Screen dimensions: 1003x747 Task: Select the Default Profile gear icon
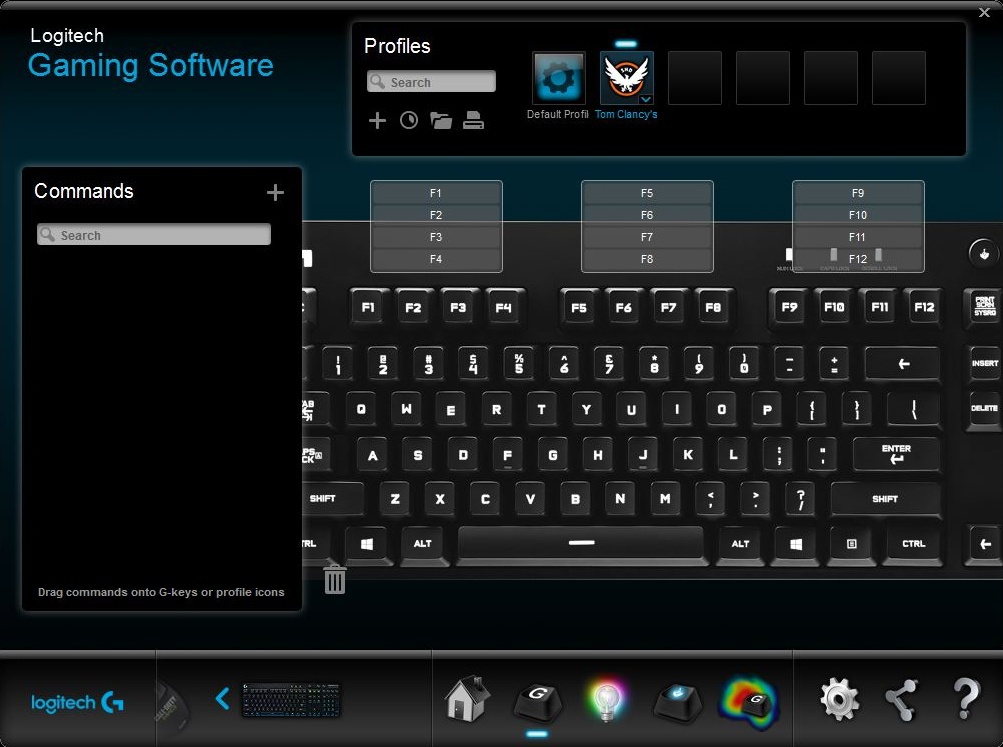click(x=558, y=78)
